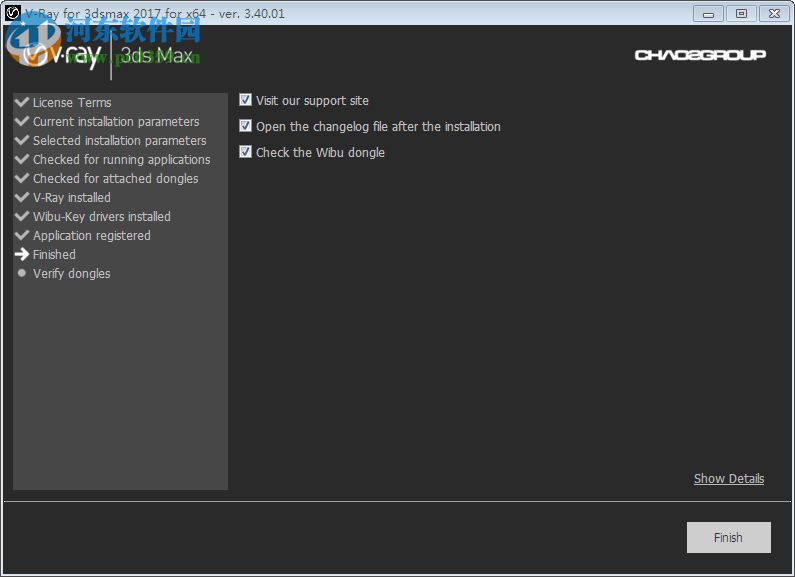Select the Finished step text
Image resolution: width=795 pixels, height=577 pixels.
coord(54,255)
